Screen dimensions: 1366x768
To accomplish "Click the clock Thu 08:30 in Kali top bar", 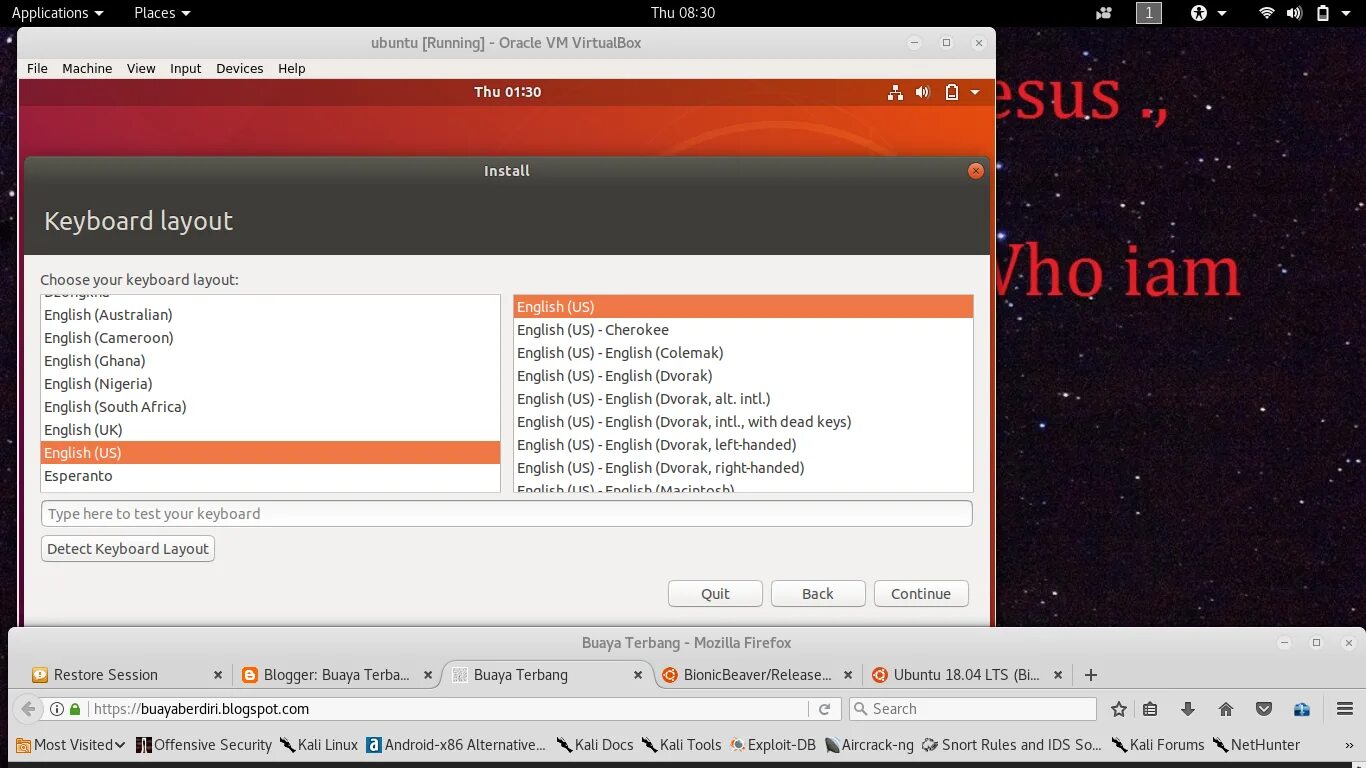I will (x=683, y=13).
